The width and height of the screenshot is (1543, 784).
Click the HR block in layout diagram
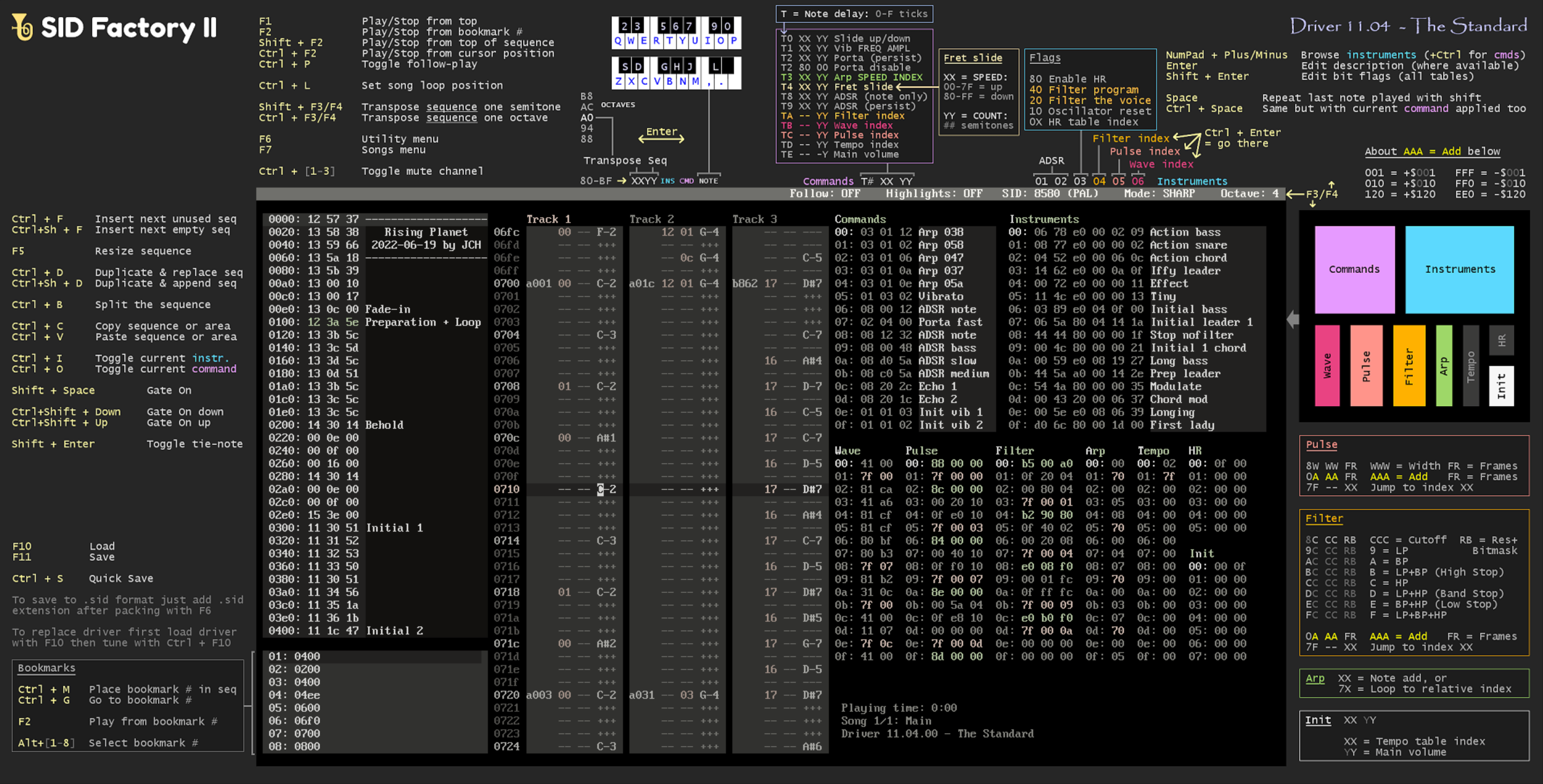click(1501, 340)
